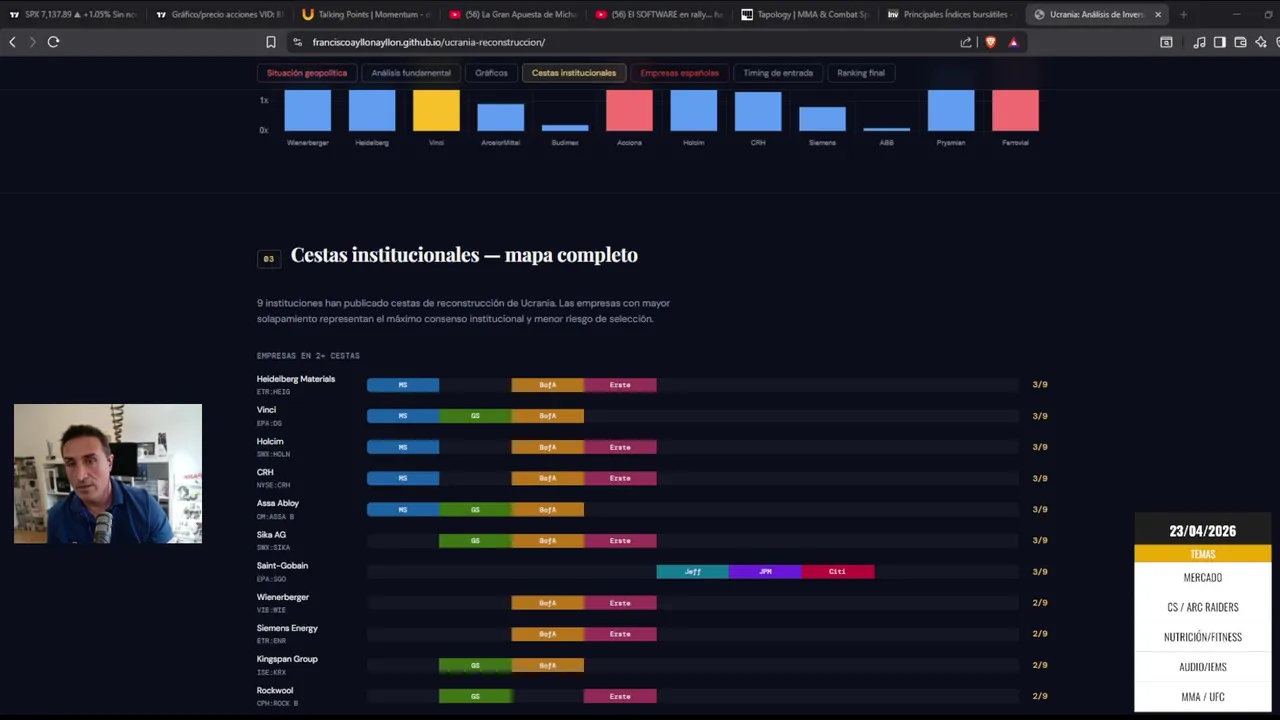The height and width of the screenshot is (720, 1280).
Task: Switch to Talking Points Momentum tab
Action: (x=366, y=14)
